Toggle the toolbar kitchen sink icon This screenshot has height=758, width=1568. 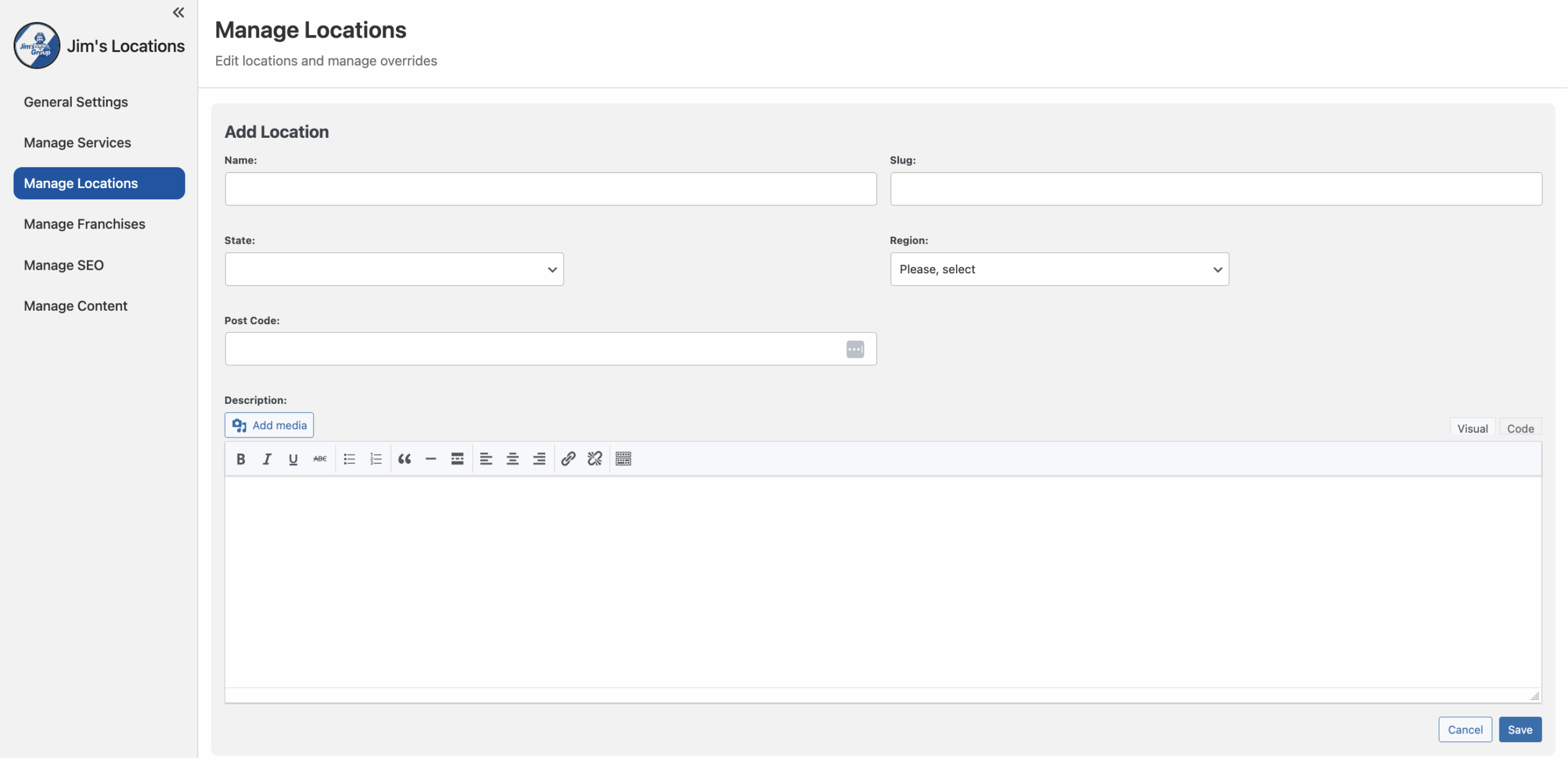pos(623,459)
